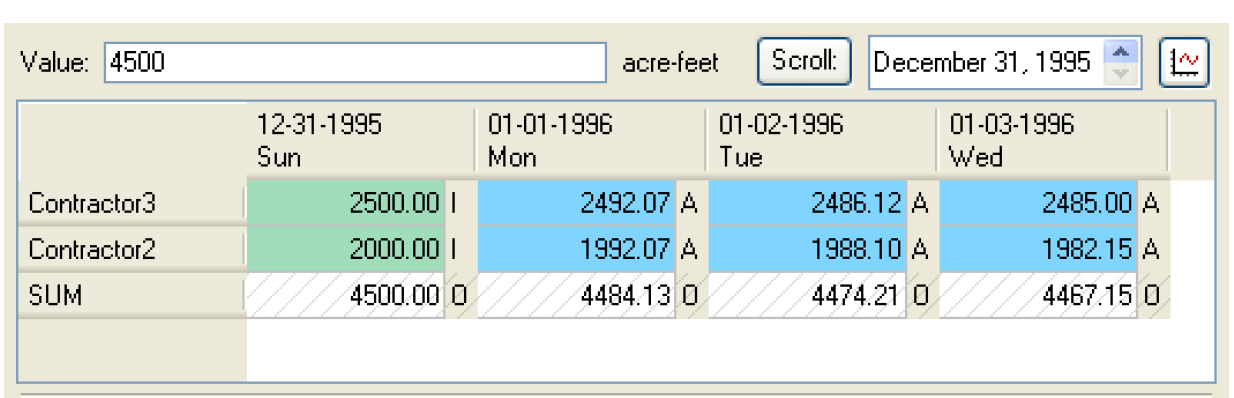This screenshot has width=1234, height=398.
Task: Decrement the date with the down spinner arrow
Action: pos(1122,75)
